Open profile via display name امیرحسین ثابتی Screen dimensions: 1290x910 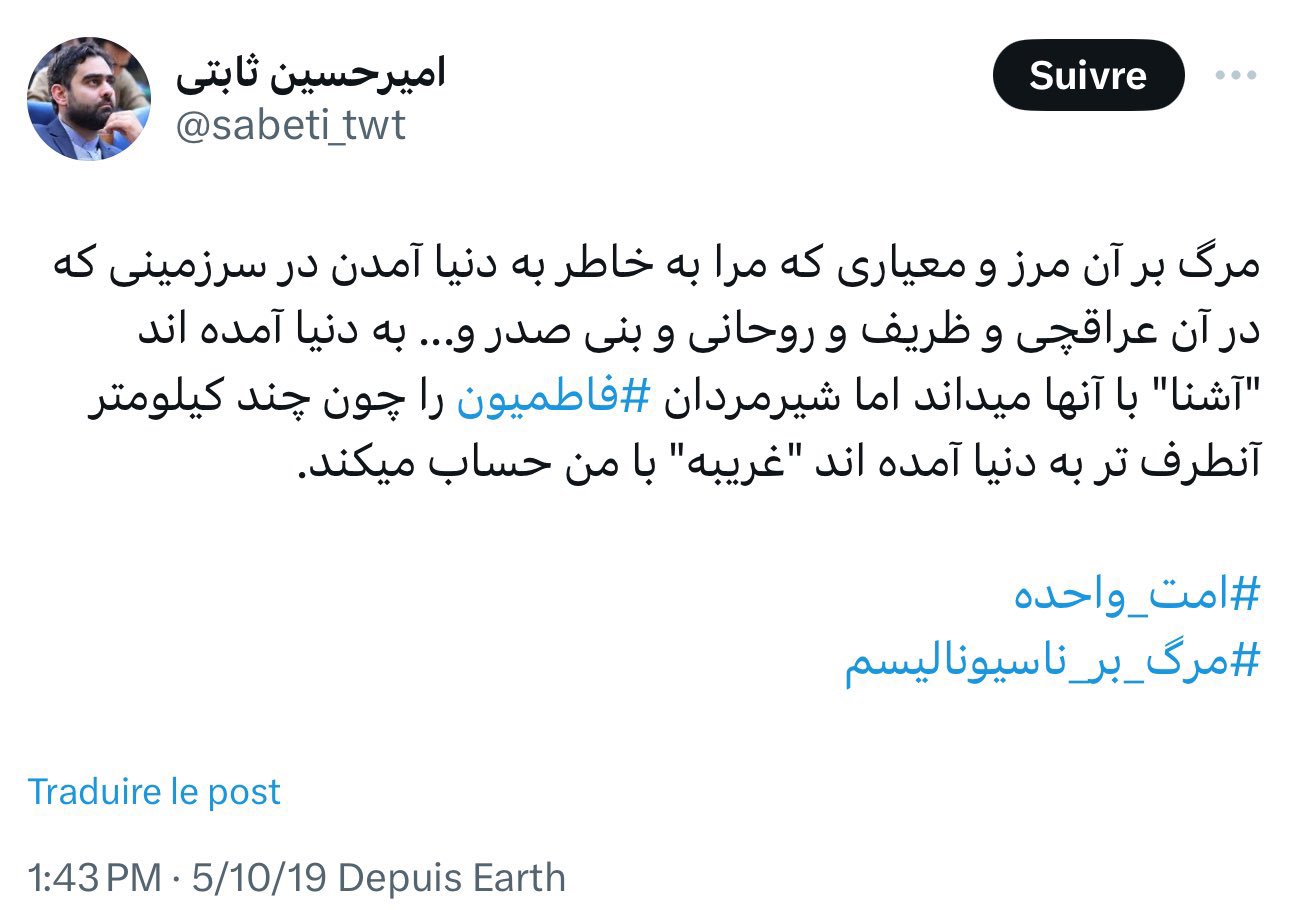point(311,72)
